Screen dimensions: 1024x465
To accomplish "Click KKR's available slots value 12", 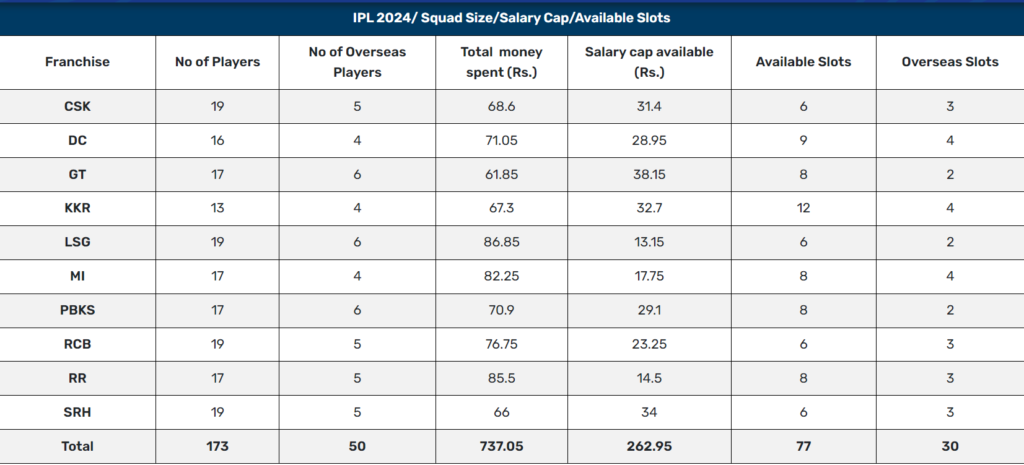I will tap(803, 208).
